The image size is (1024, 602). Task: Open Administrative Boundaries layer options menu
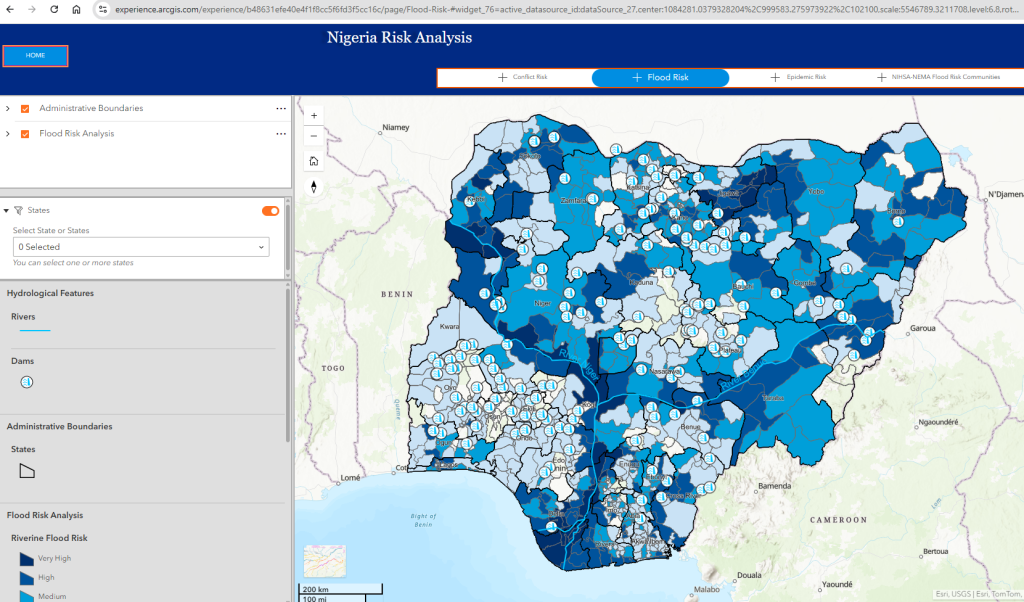tap(281, 108)
